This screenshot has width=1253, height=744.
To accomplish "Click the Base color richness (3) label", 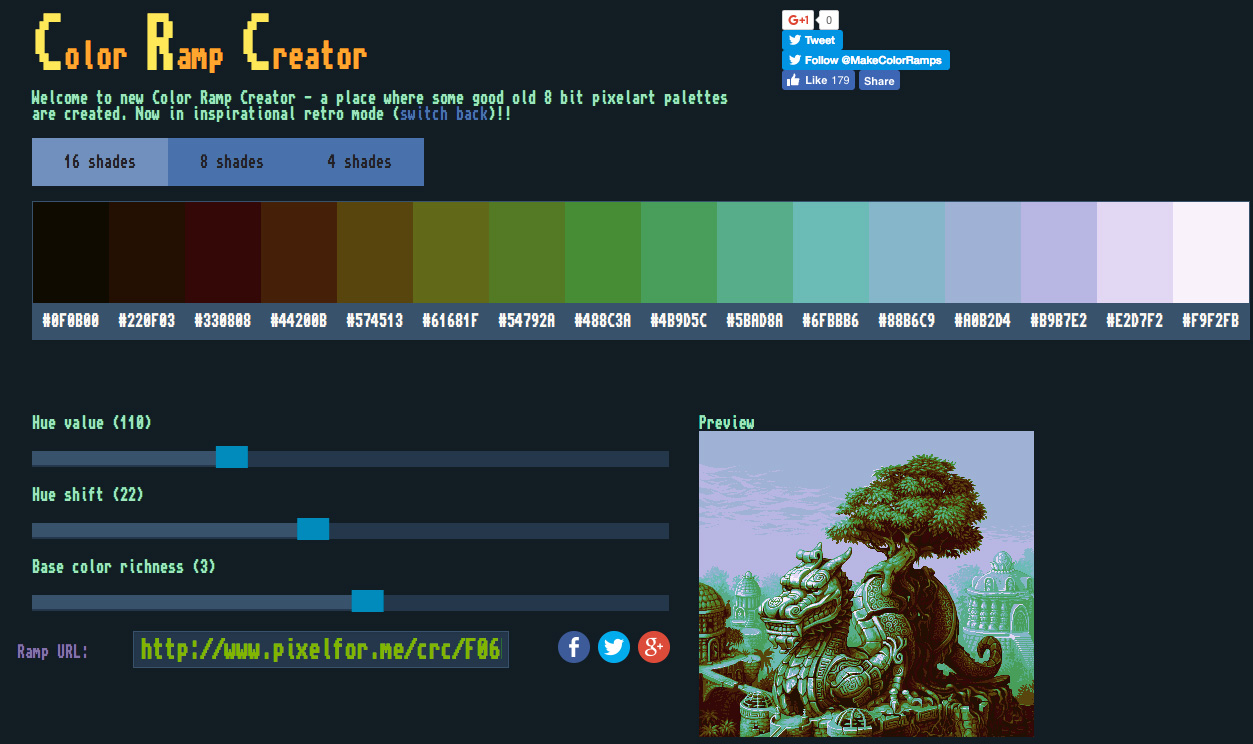I will (124, 567).
